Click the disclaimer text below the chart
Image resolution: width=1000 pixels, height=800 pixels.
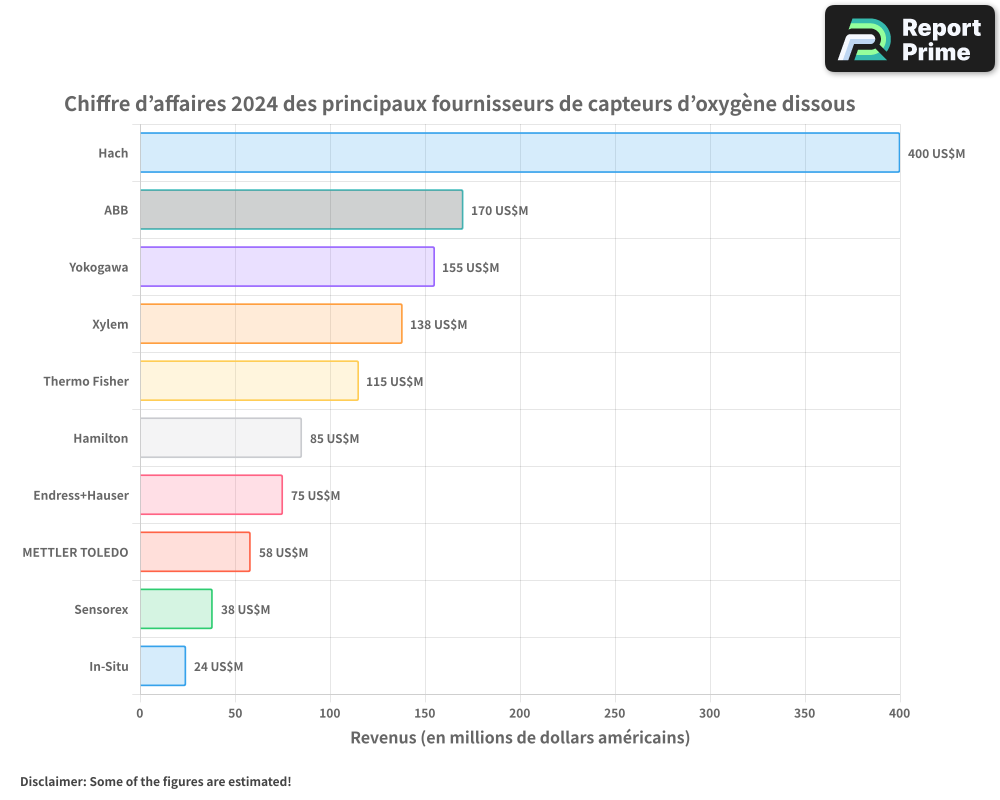[x=156, y=781]
